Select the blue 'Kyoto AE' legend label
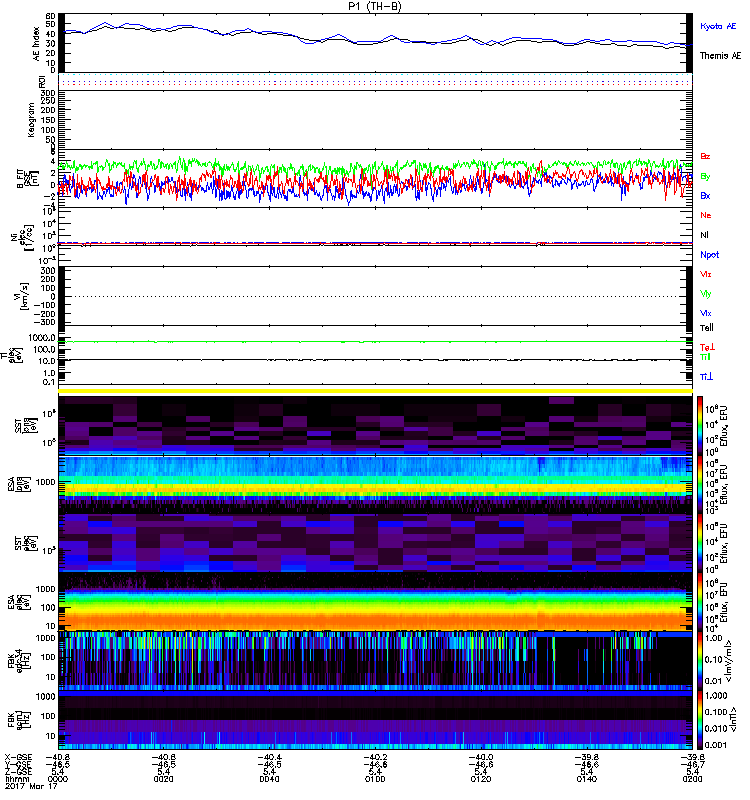Viewport: 750px width, 800px height. click(x=718, y=26)
